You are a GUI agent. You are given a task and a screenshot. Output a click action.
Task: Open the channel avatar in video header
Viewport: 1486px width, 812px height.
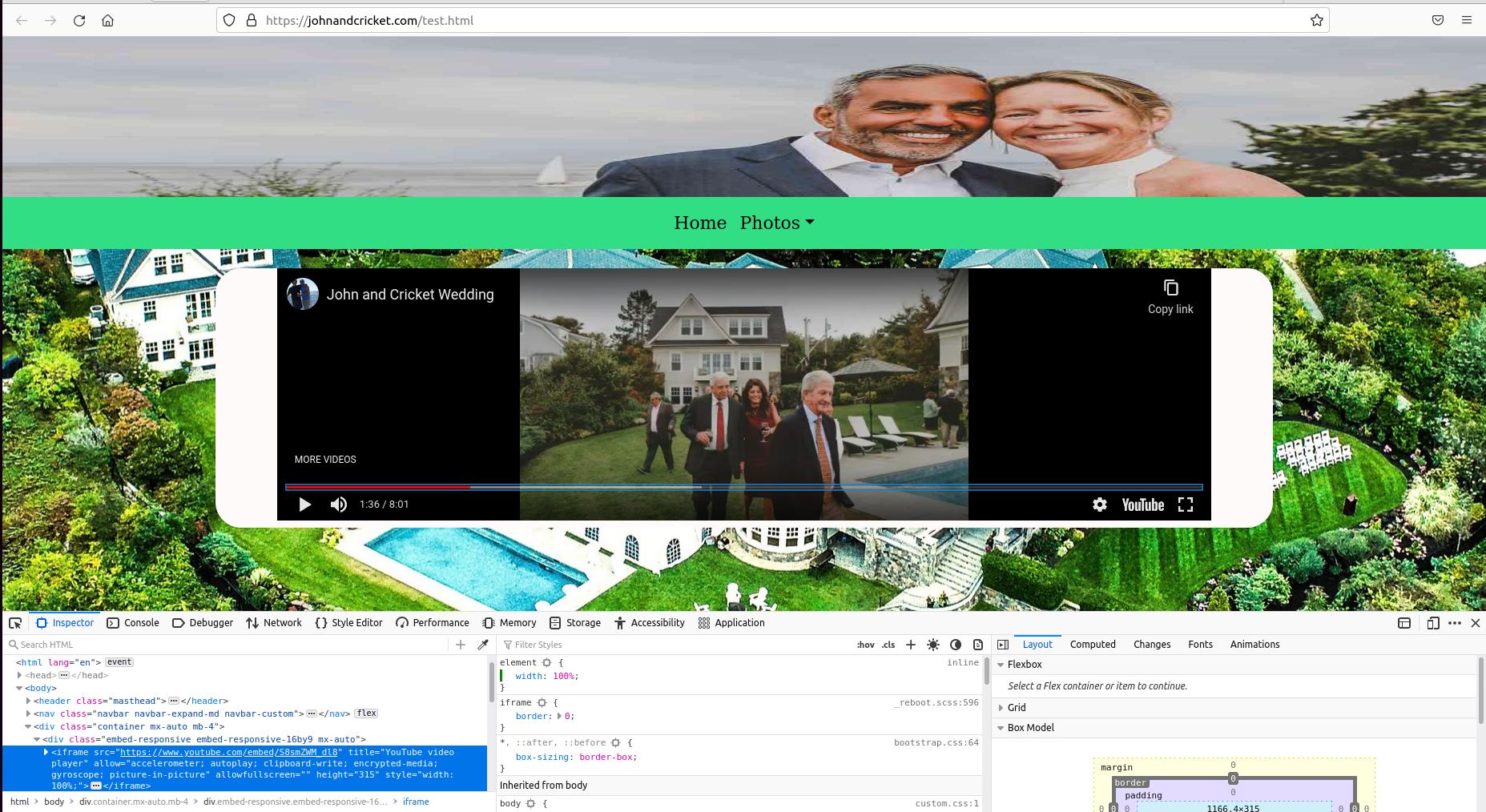(303, 294)
